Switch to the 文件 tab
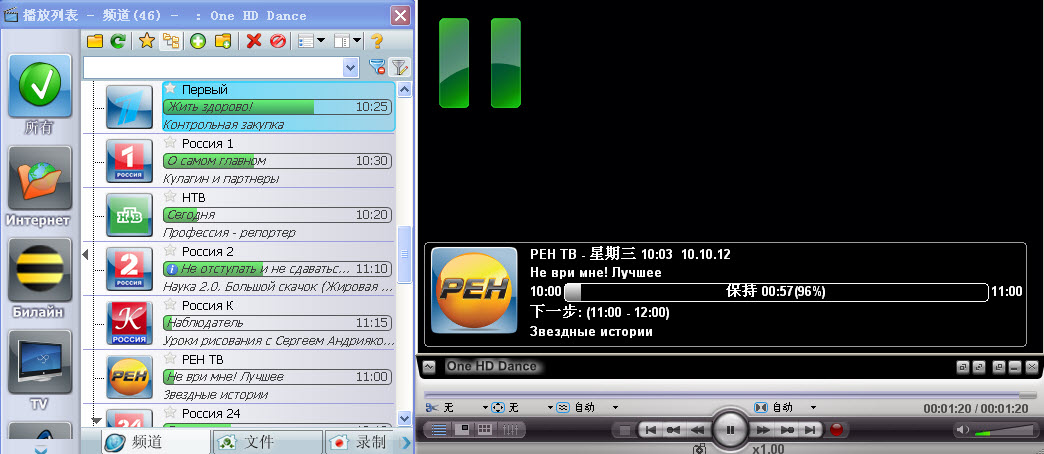1044x454 pixels. (266, 442)
